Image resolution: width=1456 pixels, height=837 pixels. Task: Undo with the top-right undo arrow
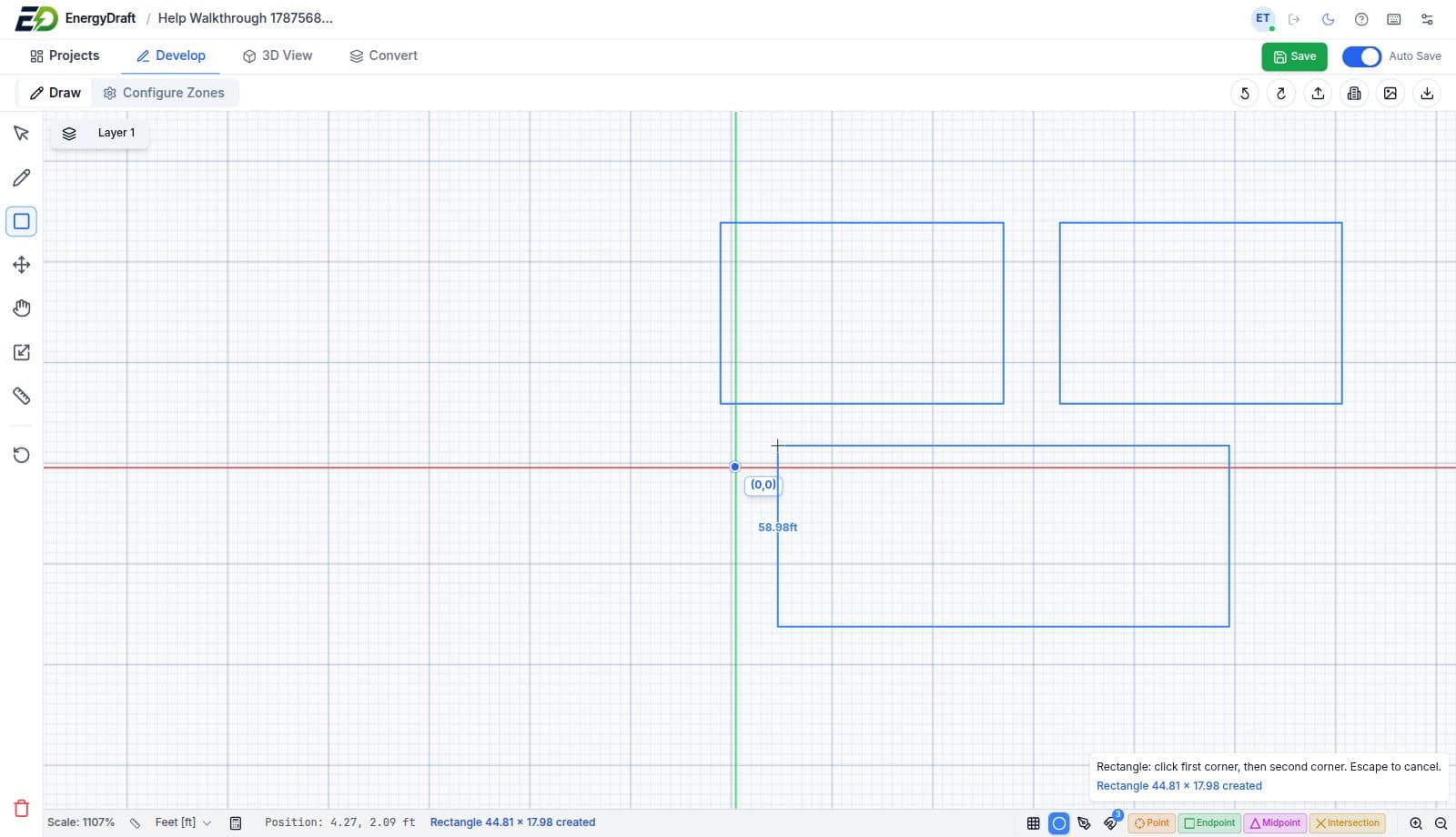tap(1245, 93)
